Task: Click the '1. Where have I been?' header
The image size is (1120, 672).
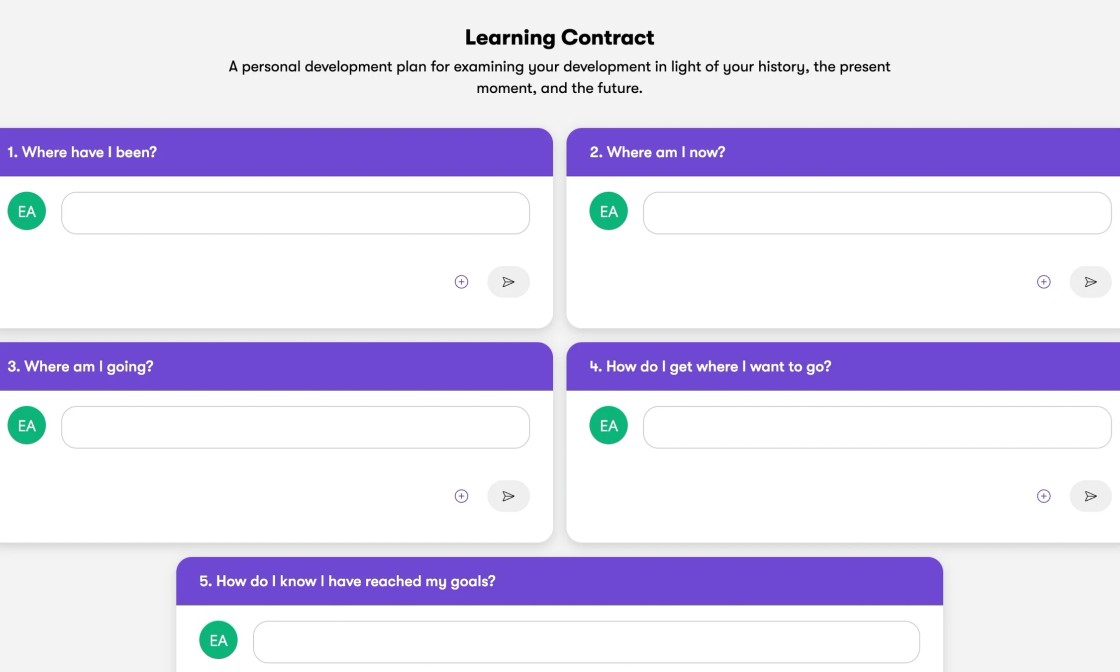Action: point(82,152)
